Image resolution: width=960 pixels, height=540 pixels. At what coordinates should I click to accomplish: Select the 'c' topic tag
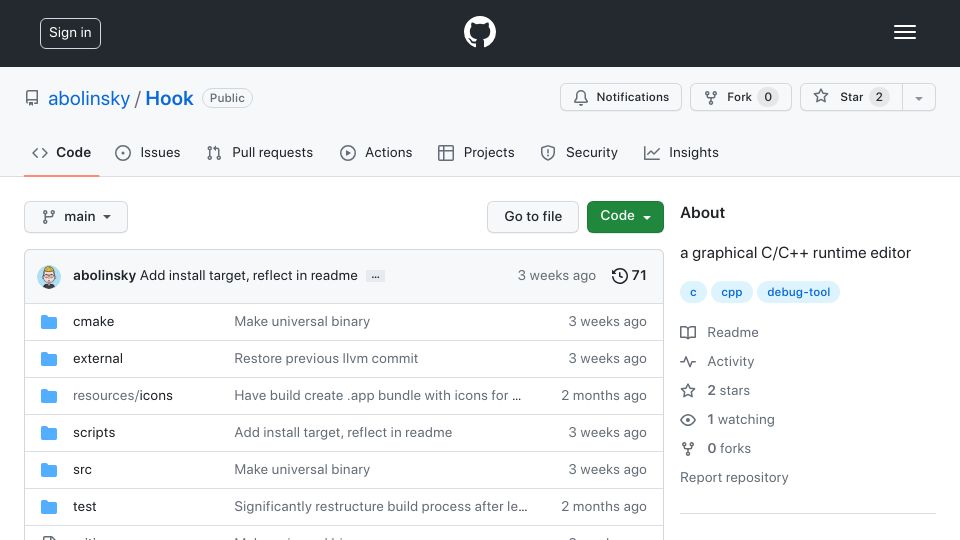(693, 292)
